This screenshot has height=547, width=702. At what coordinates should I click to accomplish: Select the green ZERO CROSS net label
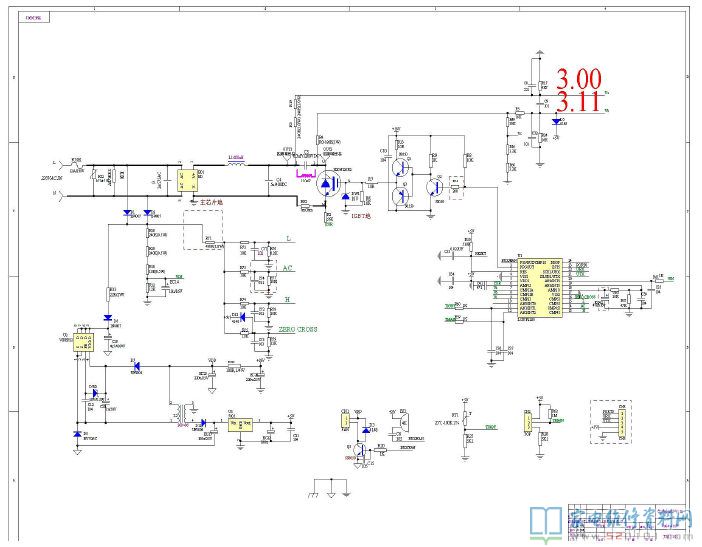(298, 329)
